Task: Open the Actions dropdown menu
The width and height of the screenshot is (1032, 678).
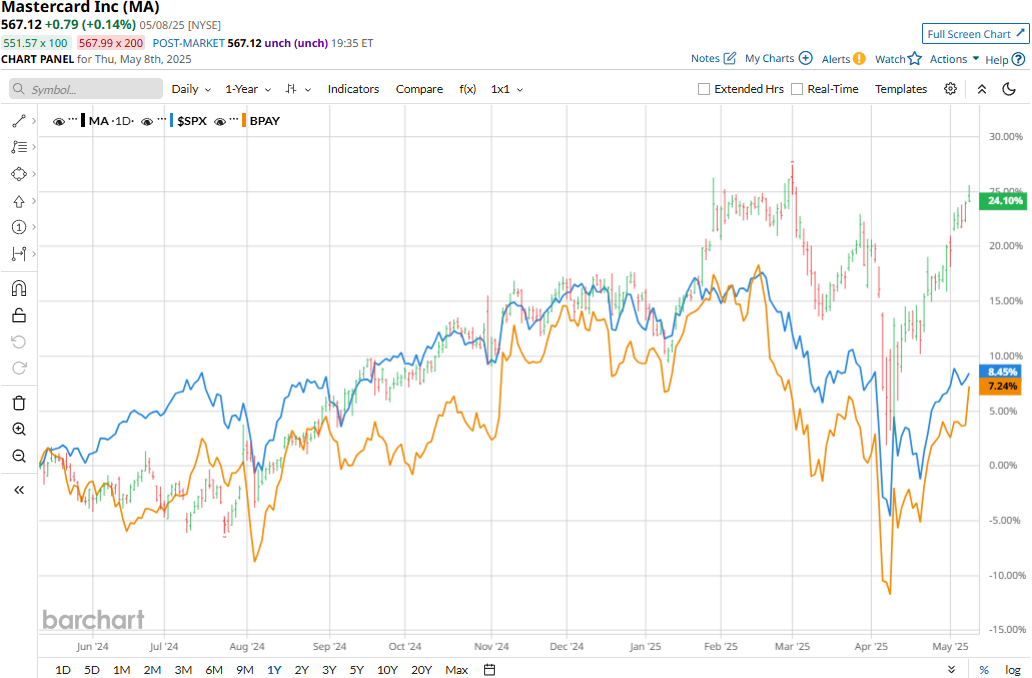Action: pyautogui.click(x=954, y=59)
